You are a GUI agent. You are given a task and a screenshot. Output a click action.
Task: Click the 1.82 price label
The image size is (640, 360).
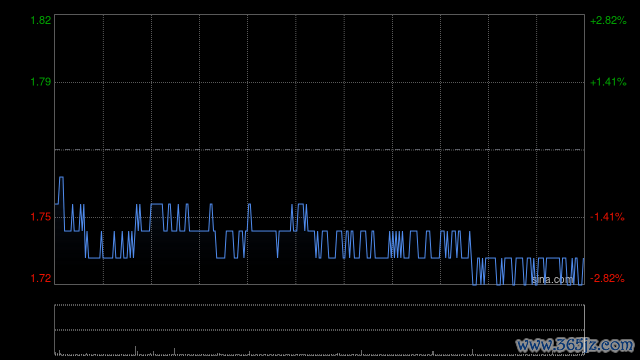point(41,20)
